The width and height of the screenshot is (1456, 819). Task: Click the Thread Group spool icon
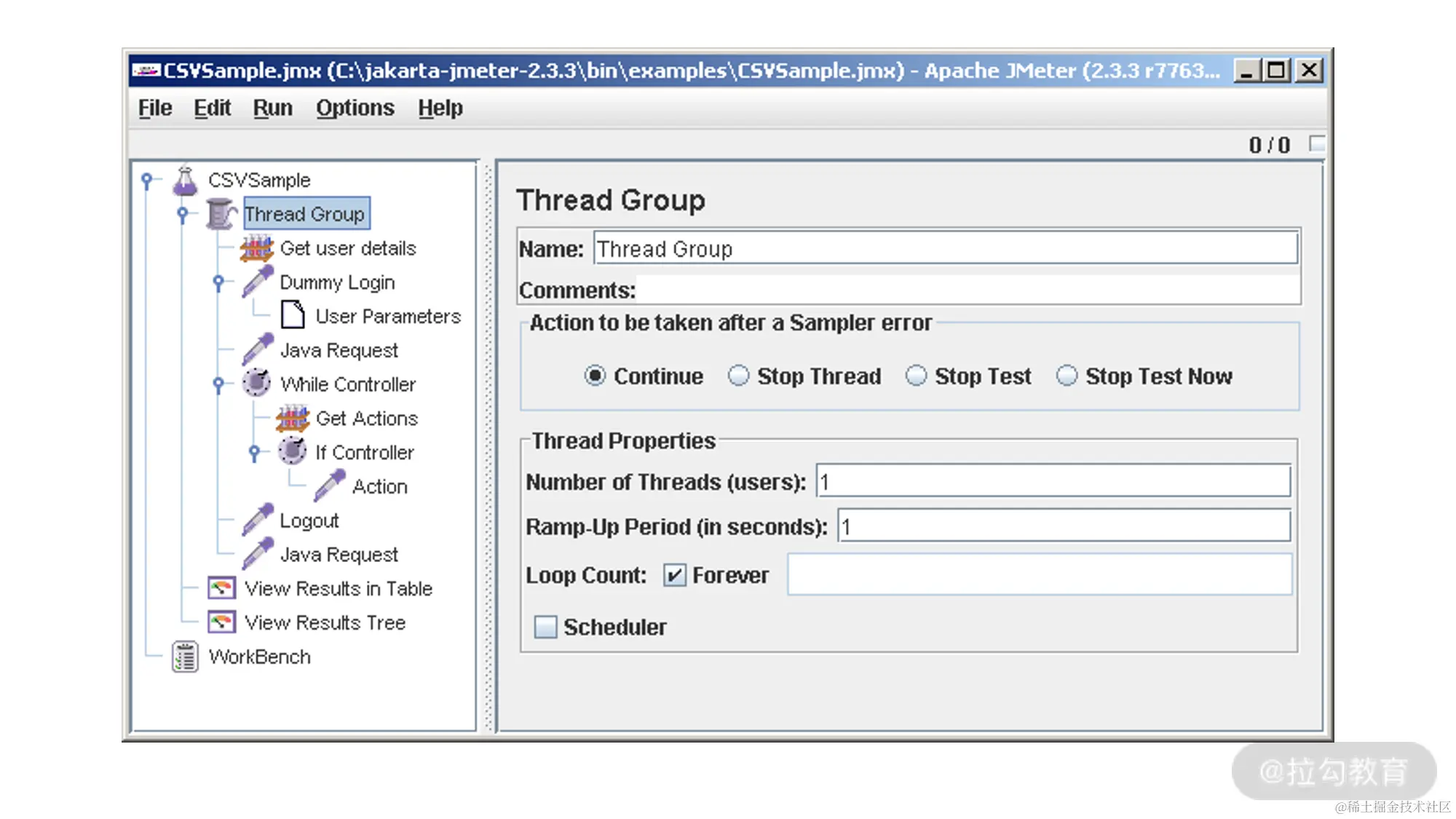[221, 214]
